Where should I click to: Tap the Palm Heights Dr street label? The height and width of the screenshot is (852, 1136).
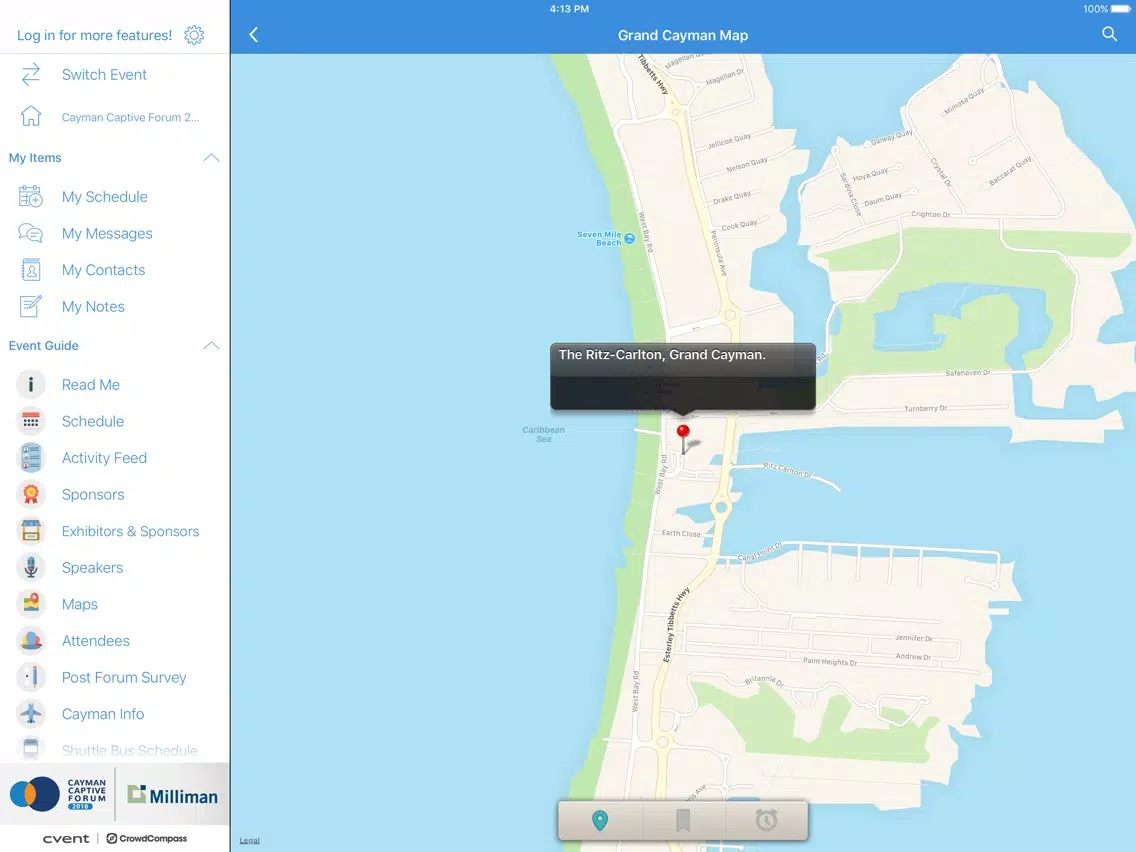830,661
